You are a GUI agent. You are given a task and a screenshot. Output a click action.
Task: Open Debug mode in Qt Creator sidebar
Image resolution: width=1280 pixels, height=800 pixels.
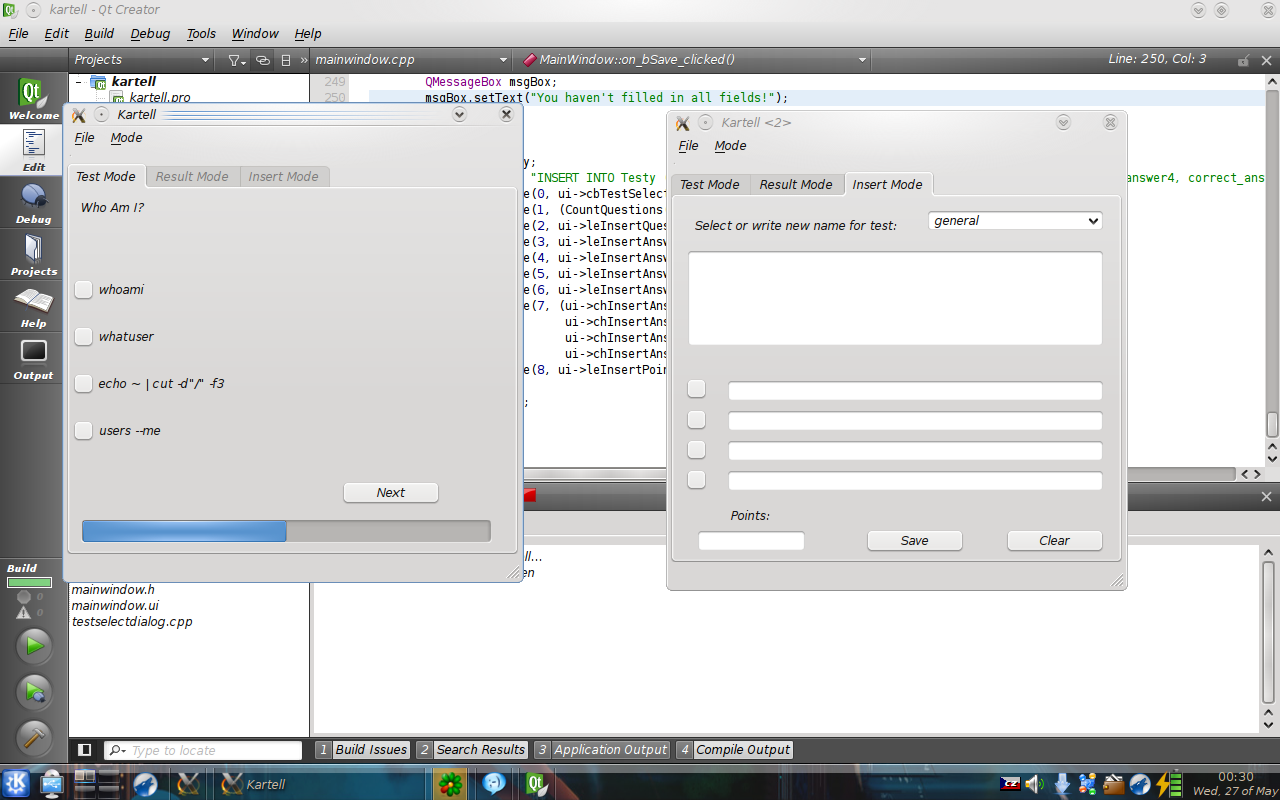pyautogui.click(x=34, y=202)
